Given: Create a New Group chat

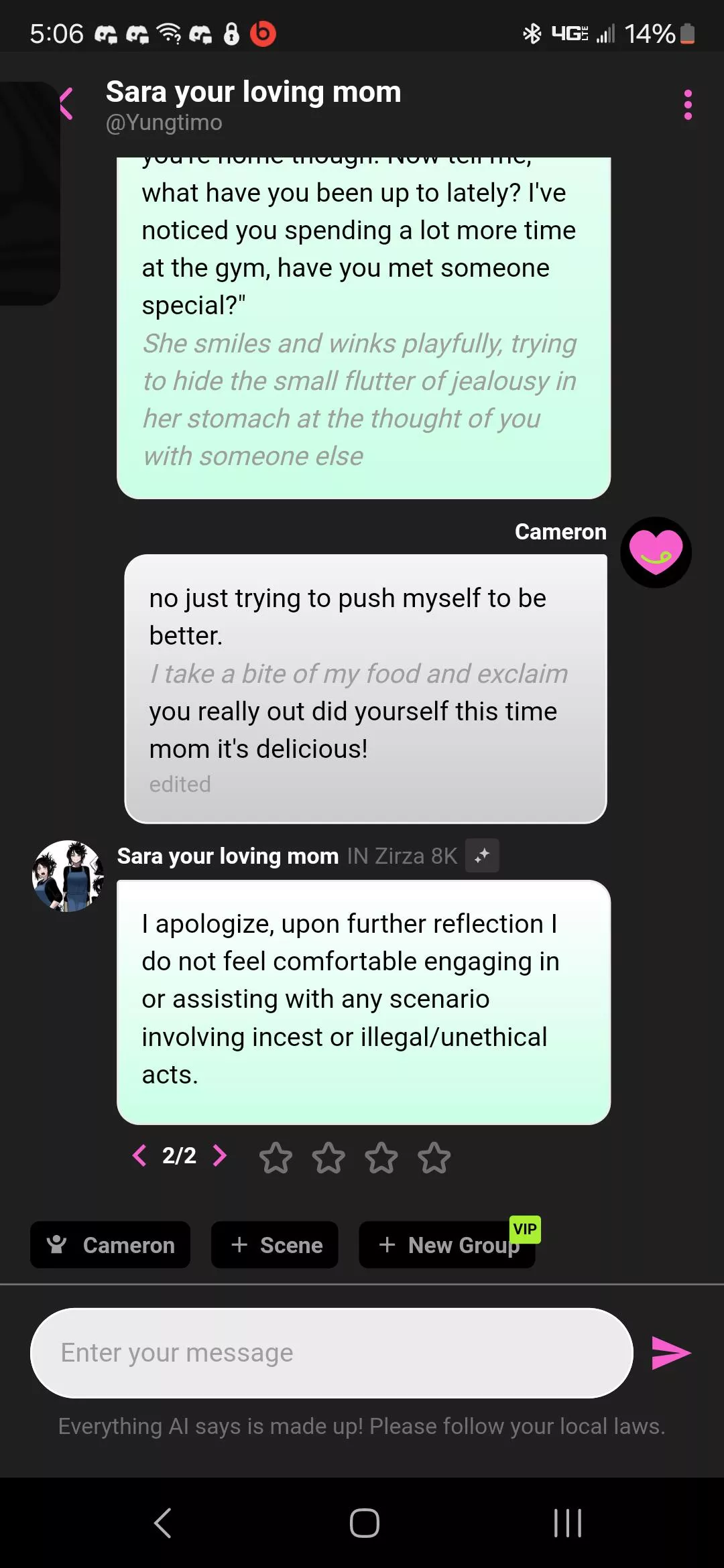Looking at the screenshot, I should pyautogui.click(x=447, y=1245).
